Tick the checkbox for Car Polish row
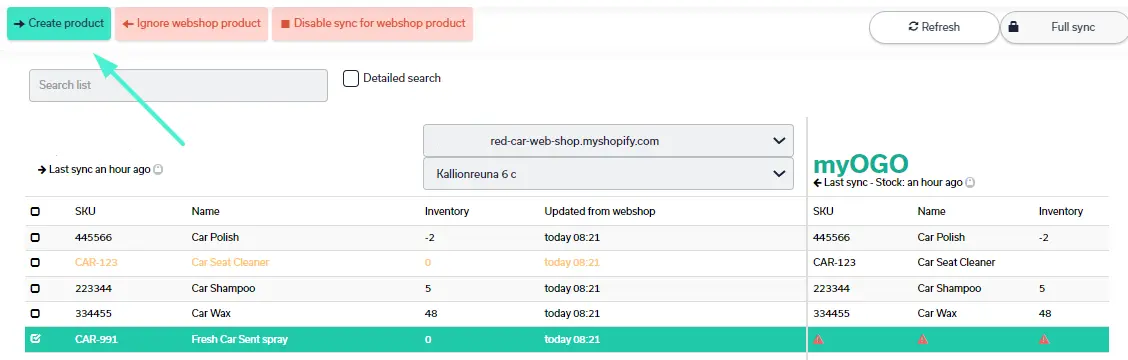 (35, 237)
